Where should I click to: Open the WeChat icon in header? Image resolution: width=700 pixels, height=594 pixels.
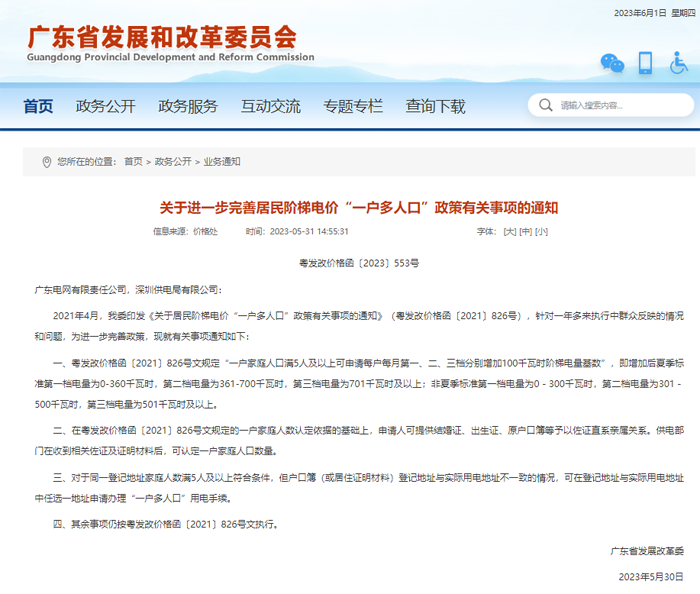611,63
